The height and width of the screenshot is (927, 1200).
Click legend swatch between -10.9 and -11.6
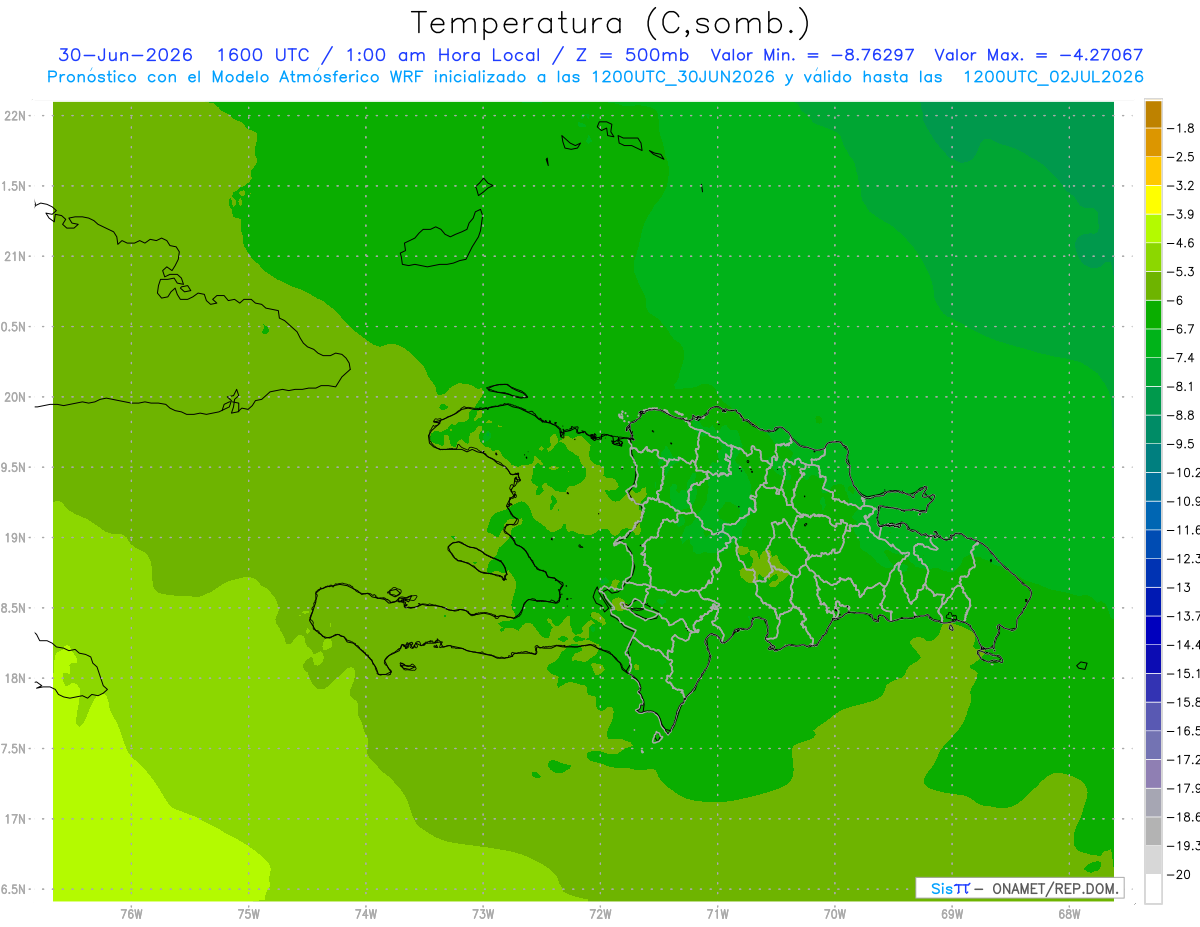(x=1153, y=516)
